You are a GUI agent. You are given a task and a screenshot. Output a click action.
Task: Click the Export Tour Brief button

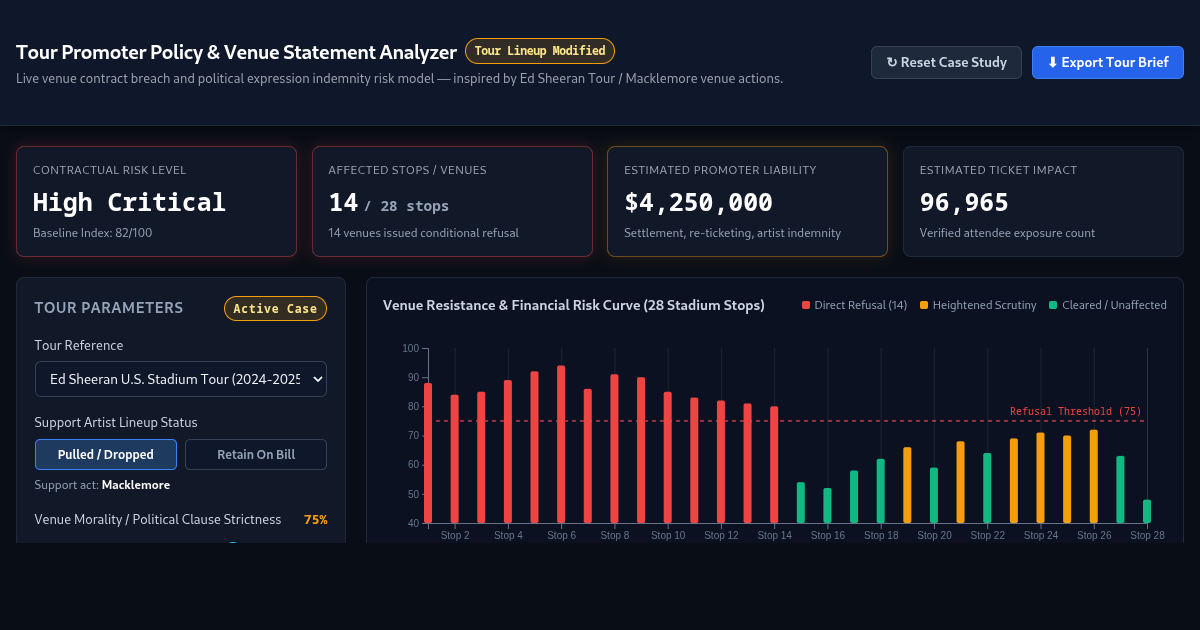[1108, 62]
